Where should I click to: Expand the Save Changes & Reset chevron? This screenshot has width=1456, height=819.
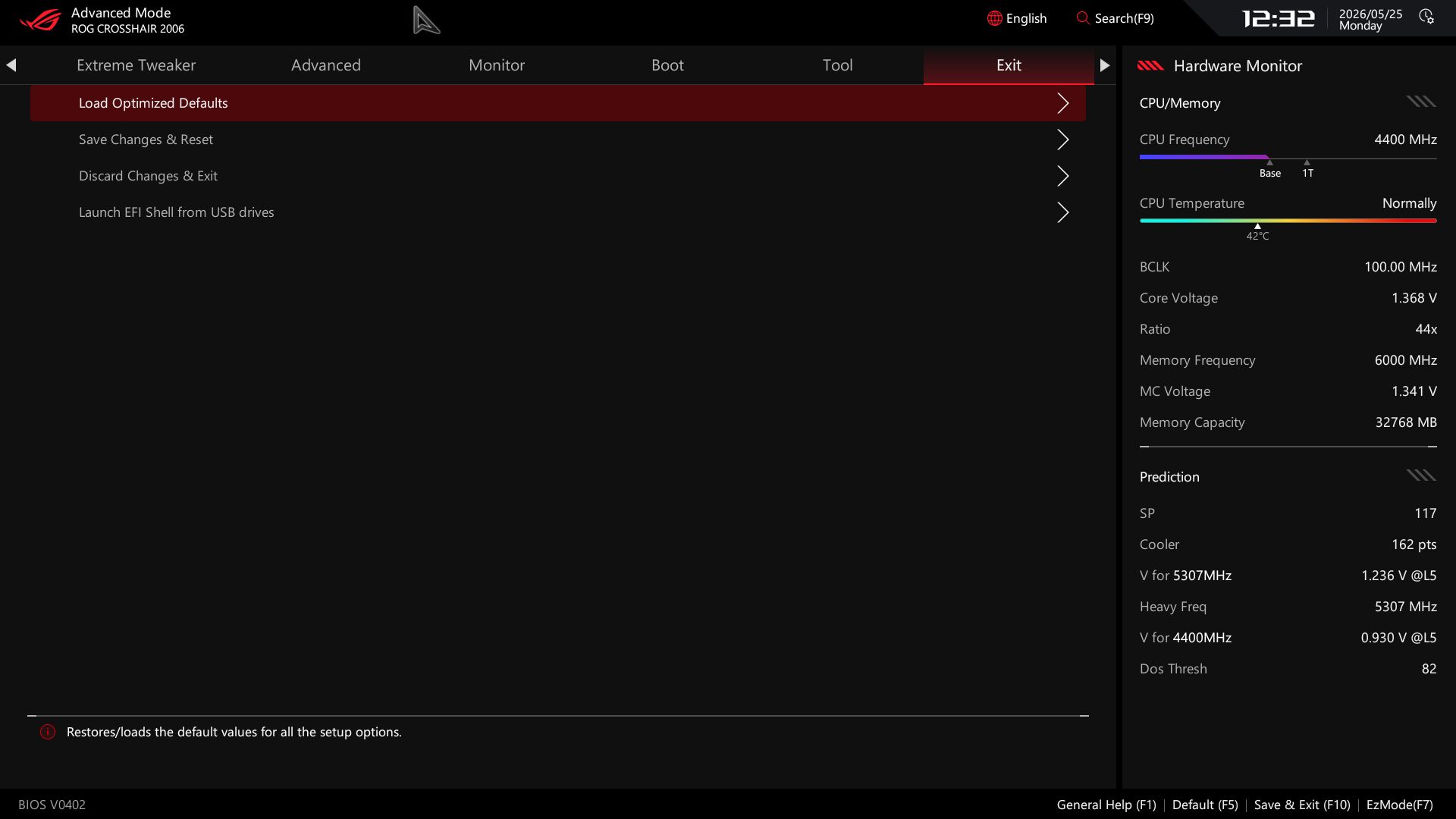[x=1063, y=140]
